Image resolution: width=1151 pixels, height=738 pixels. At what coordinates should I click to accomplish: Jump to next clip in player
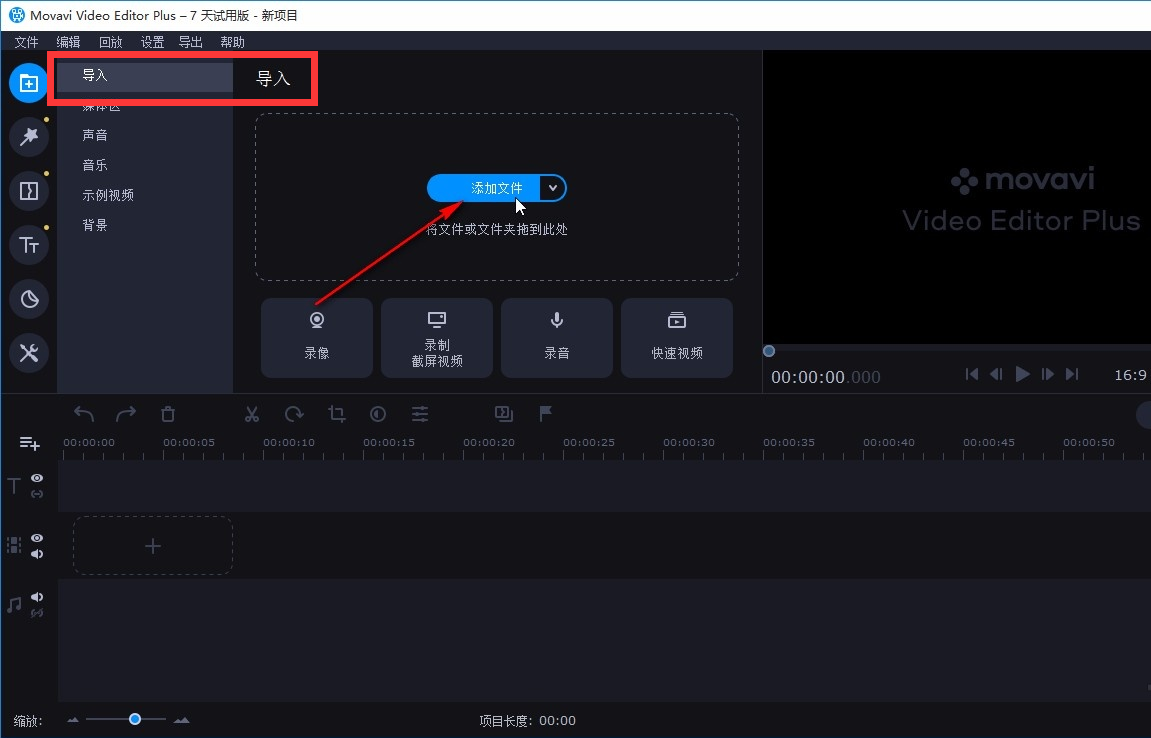coord(1072,375)
